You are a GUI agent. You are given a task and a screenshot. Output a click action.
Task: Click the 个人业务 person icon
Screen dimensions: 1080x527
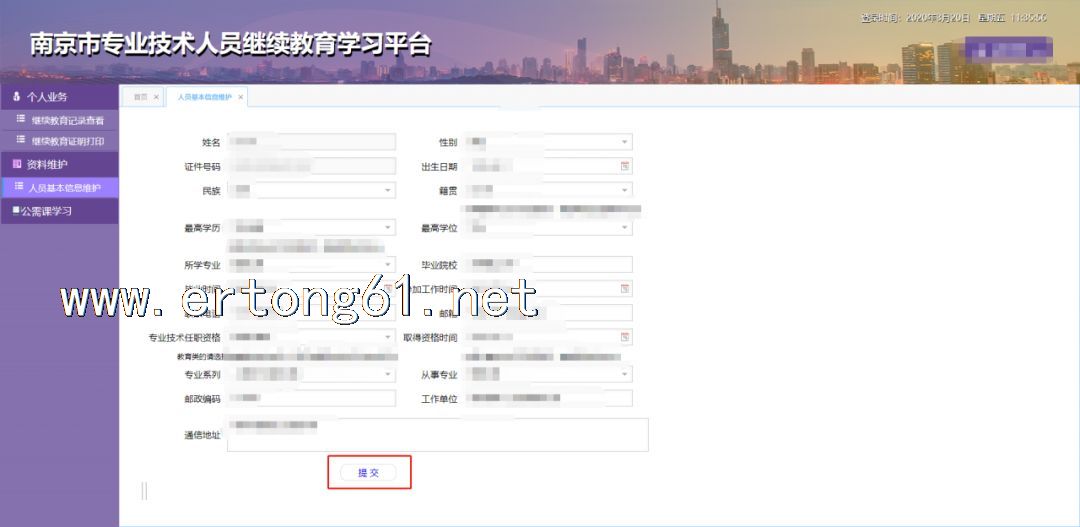coord(17,96)
